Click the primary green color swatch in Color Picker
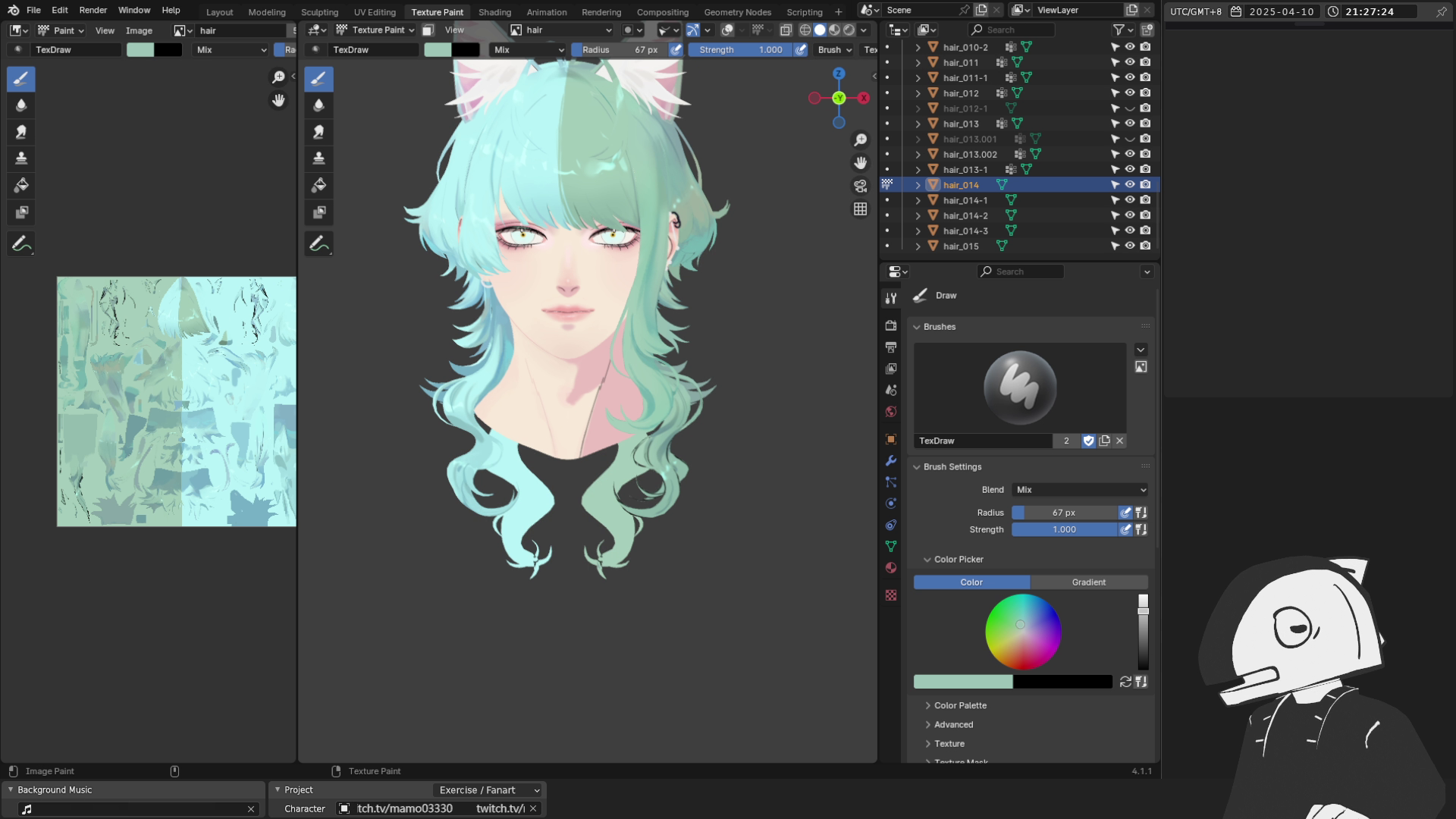The image size is (1456, 819). [963, 682]
